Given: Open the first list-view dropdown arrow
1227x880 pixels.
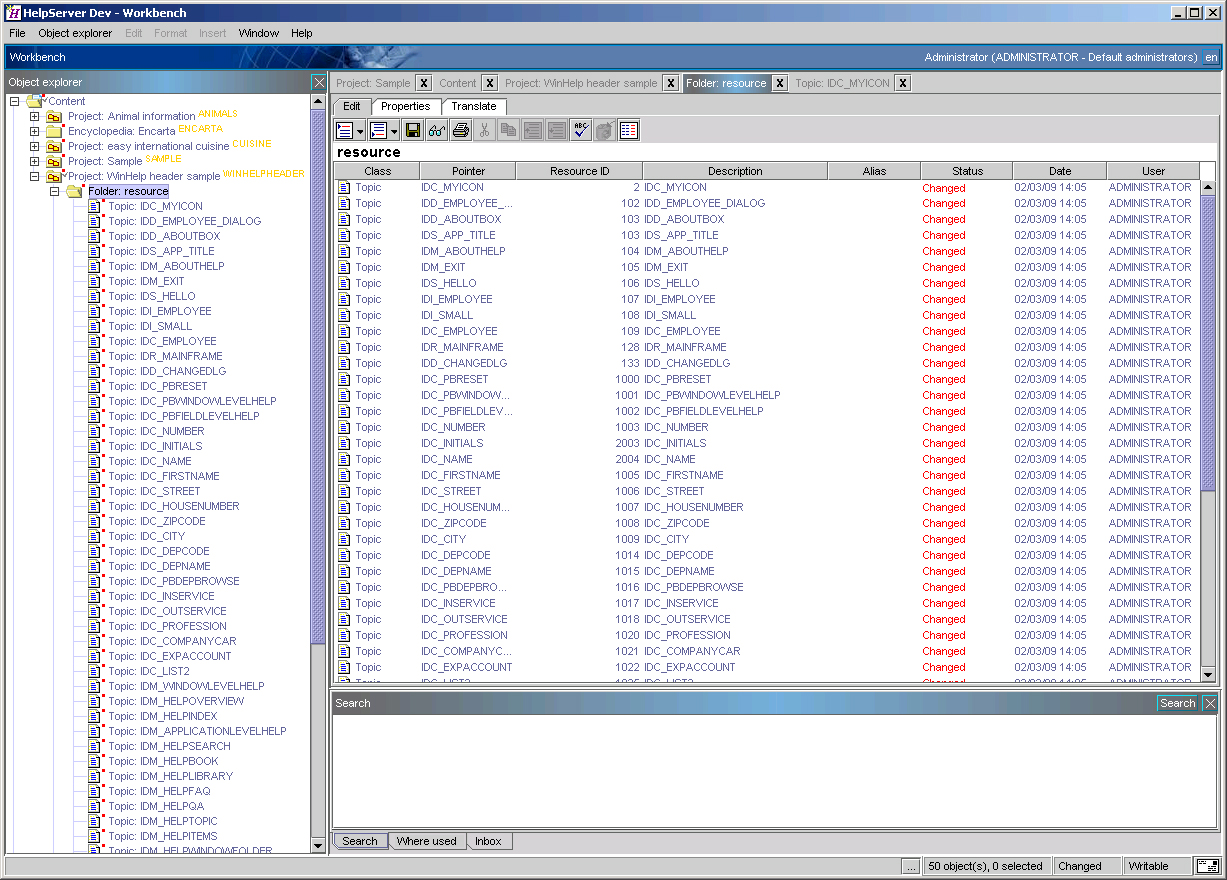Looking at the screenshot, I should tap(361, 130).
